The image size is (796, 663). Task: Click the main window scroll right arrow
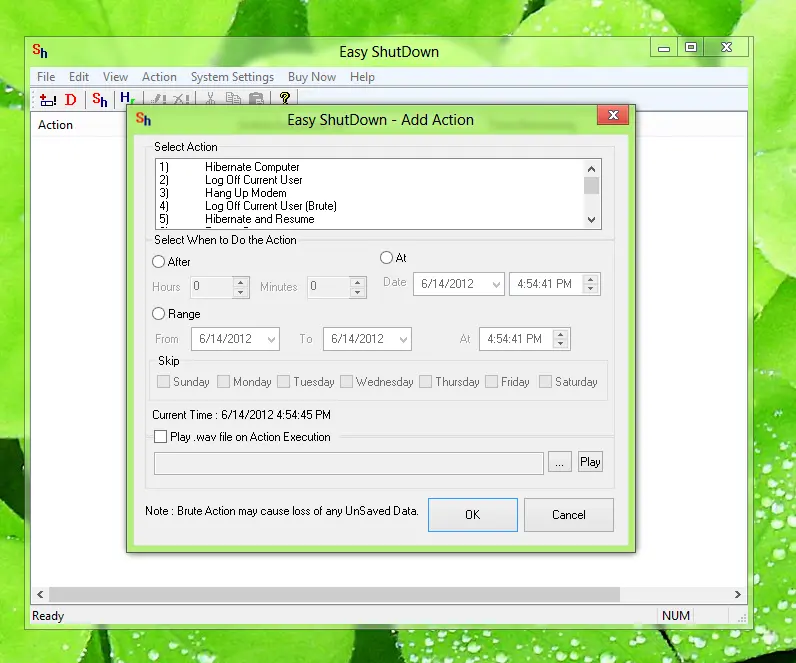coord(738,594)
